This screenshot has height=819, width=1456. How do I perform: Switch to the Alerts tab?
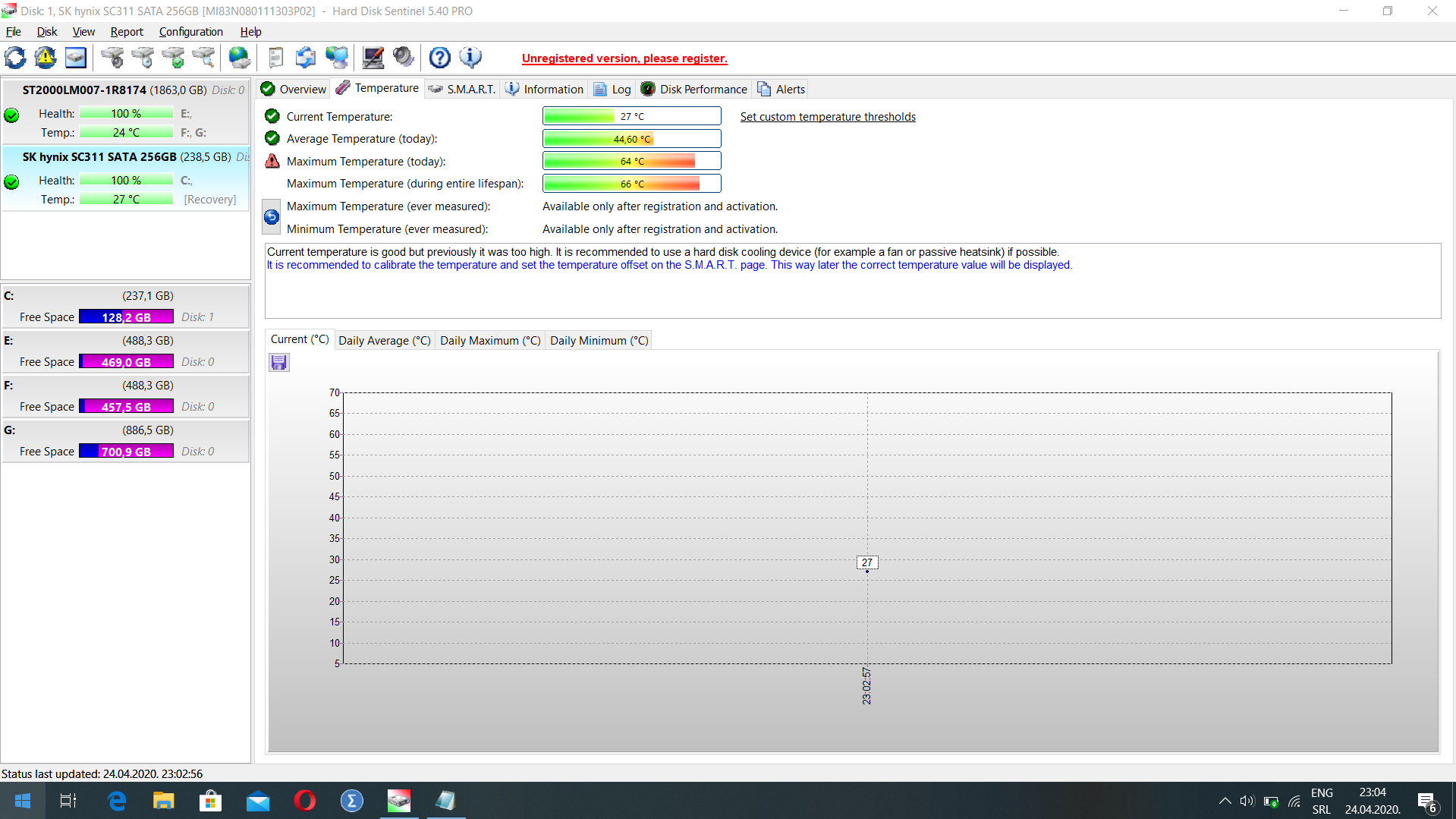[x=781, y=89]
